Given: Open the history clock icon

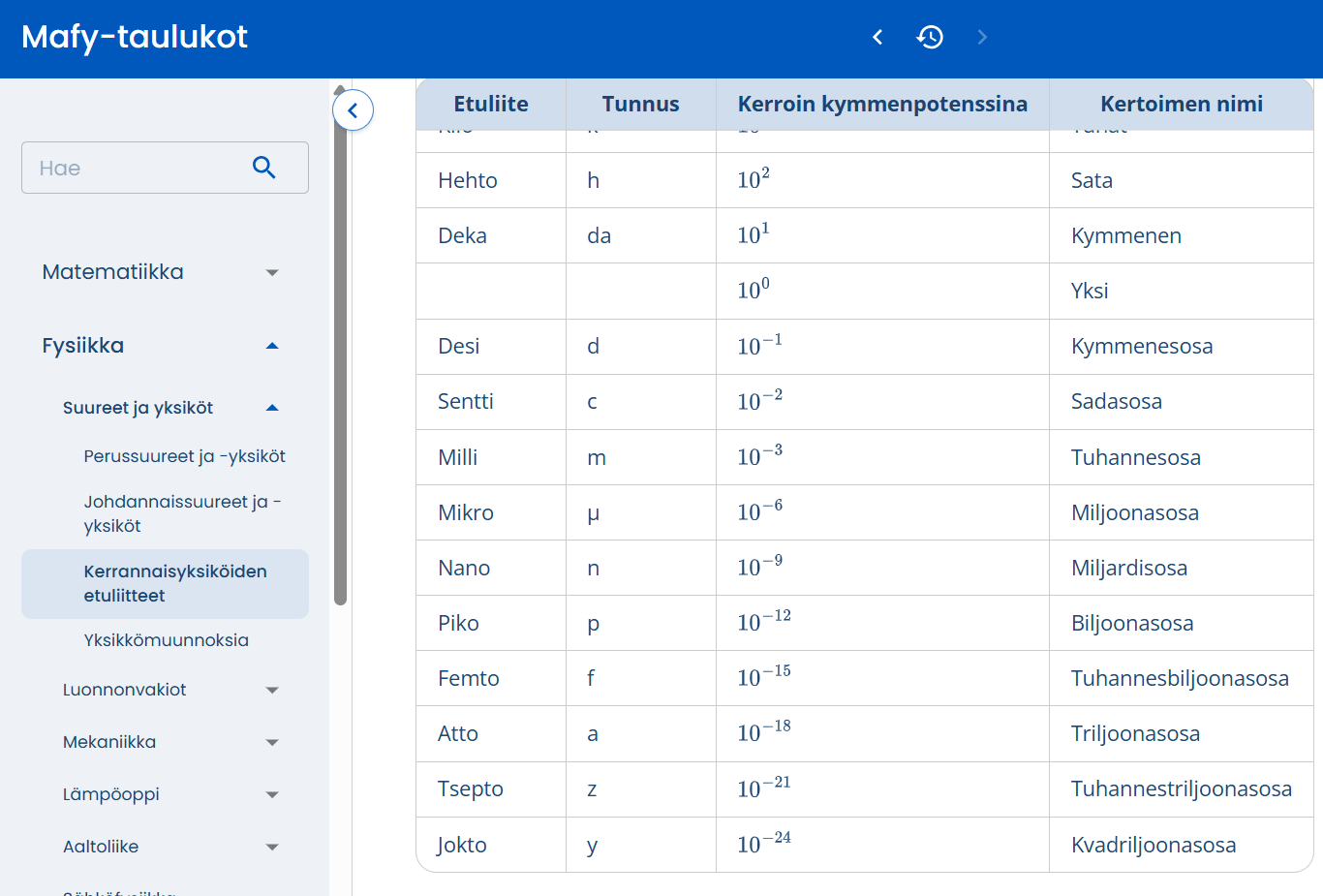Looking at the screenshot, I should point(930,37).
